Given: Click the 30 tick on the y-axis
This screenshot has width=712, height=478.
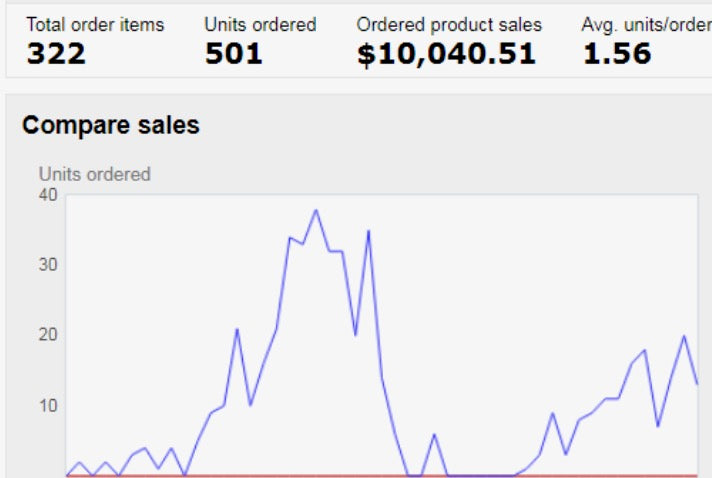Looking at the screenshot, I should [48, 265].
